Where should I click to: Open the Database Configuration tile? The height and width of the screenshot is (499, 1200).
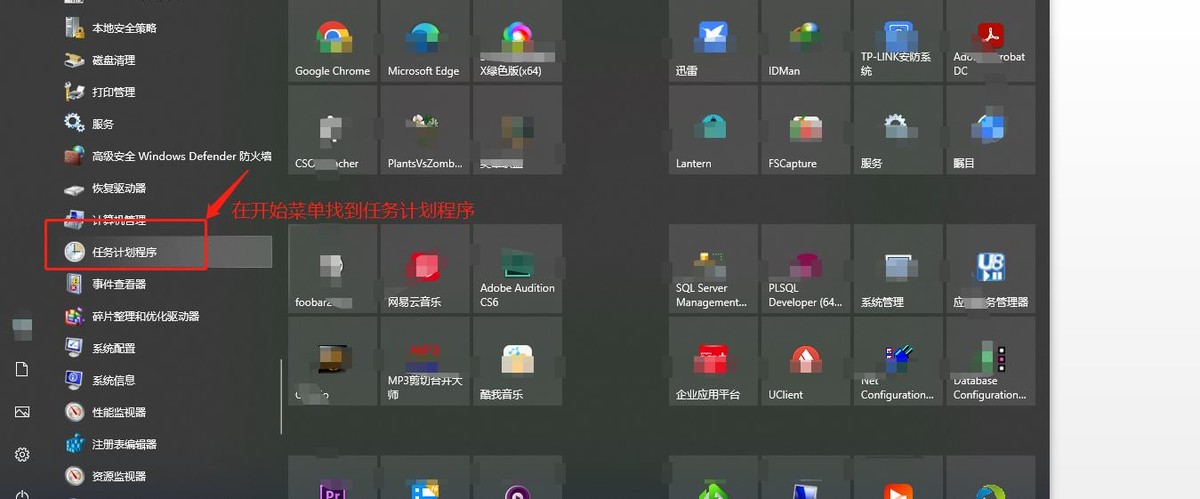tap(990, 361)
